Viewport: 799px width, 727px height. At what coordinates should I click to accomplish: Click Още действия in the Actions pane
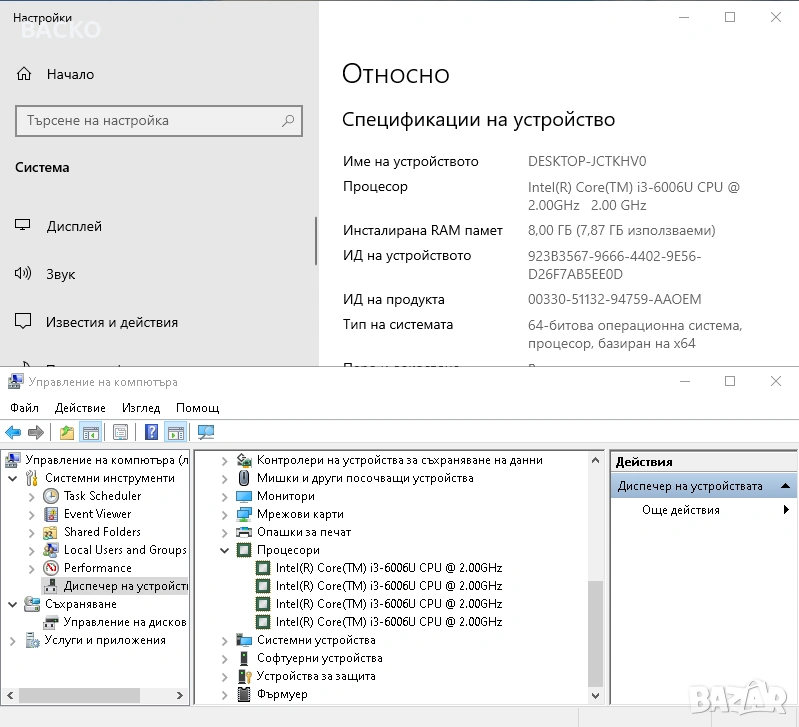click(x=680, y=510)
